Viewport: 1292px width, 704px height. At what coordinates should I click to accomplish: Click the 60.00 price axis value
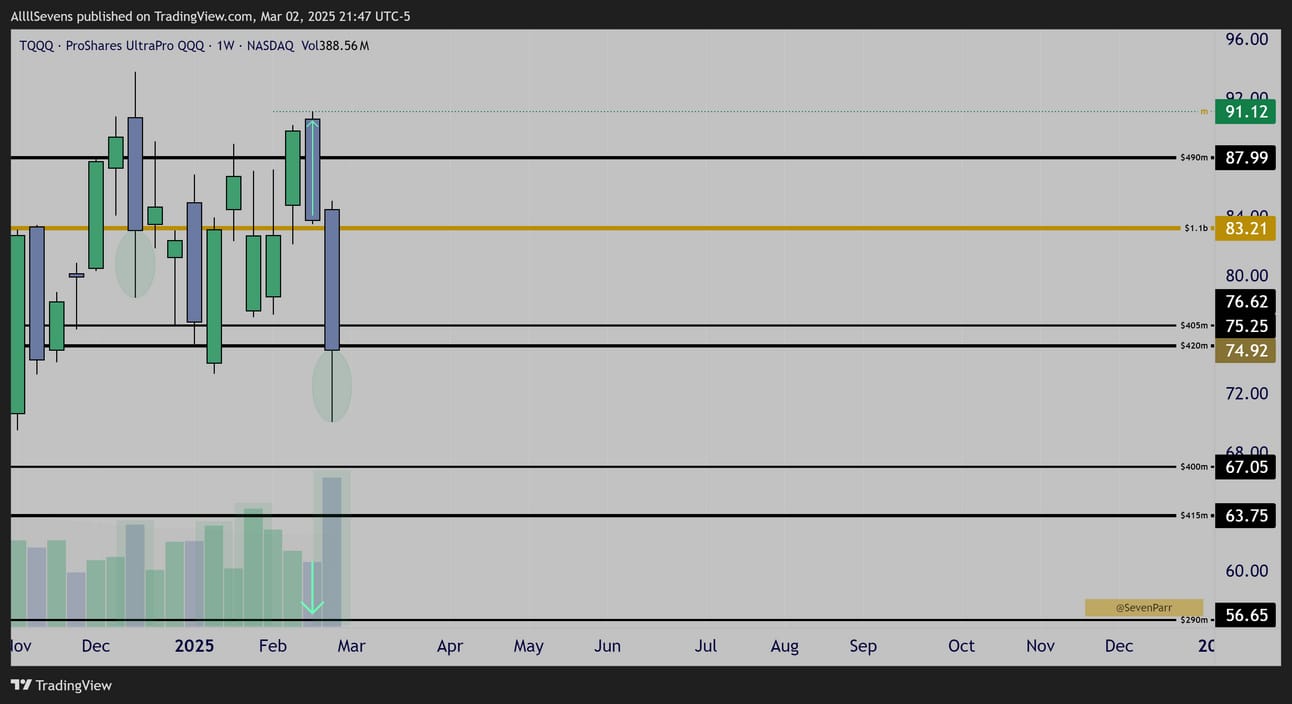click(1246, 570)
